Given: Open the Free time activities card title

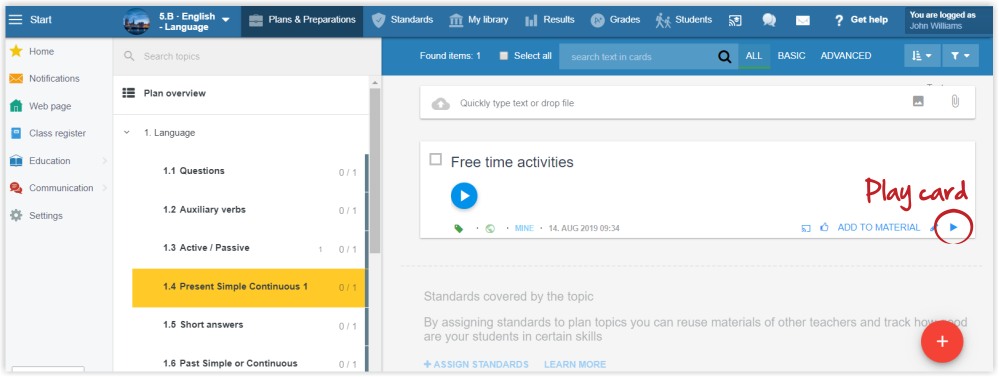Looking at the screenshot, I should [512, 162].
